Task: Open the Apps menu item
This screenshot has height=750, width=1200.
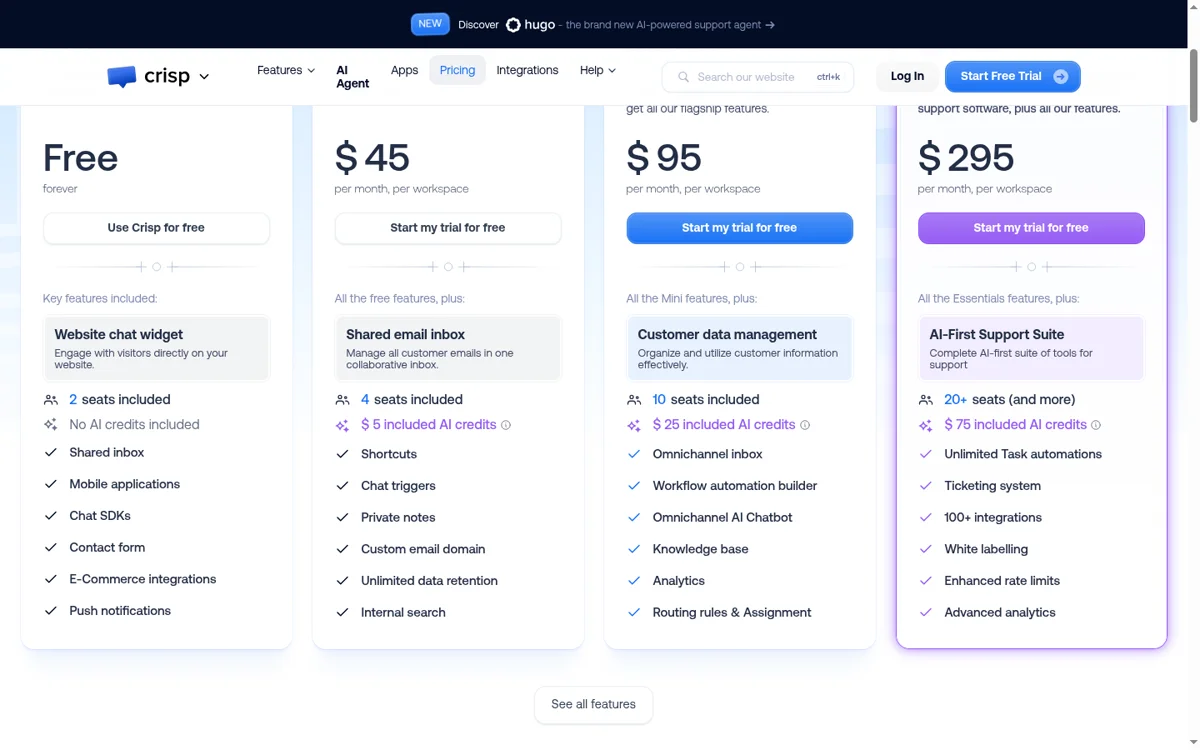Action: (404, 70)
